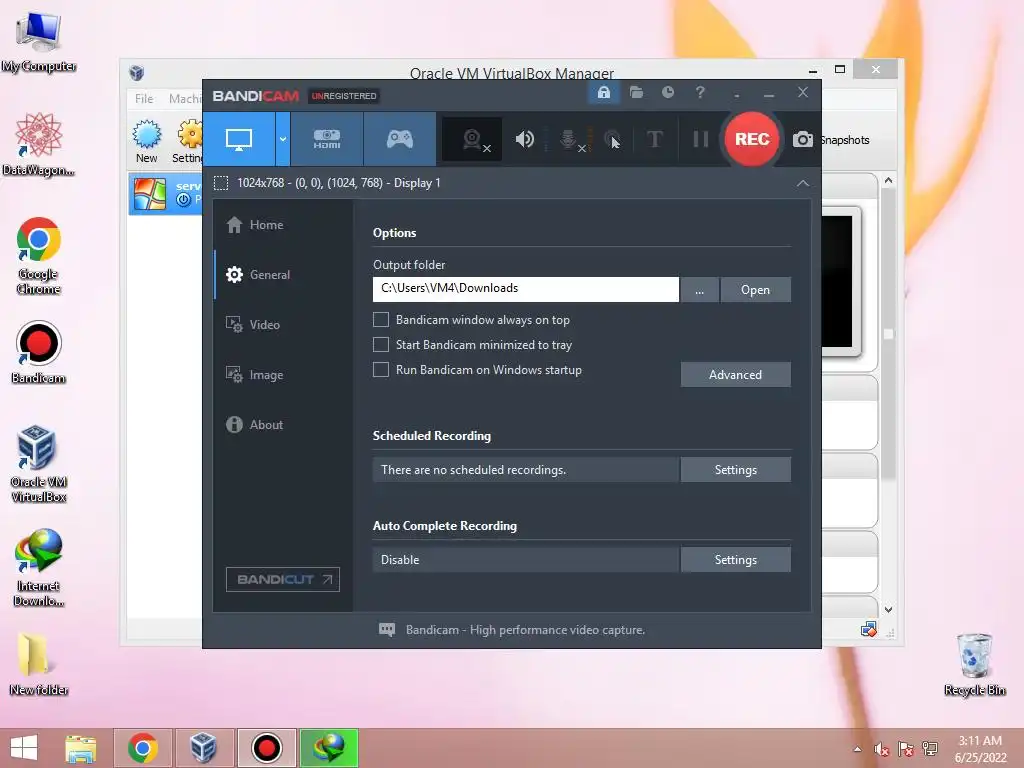Open scheduled recording clock icon

click(x=667, y=93)
